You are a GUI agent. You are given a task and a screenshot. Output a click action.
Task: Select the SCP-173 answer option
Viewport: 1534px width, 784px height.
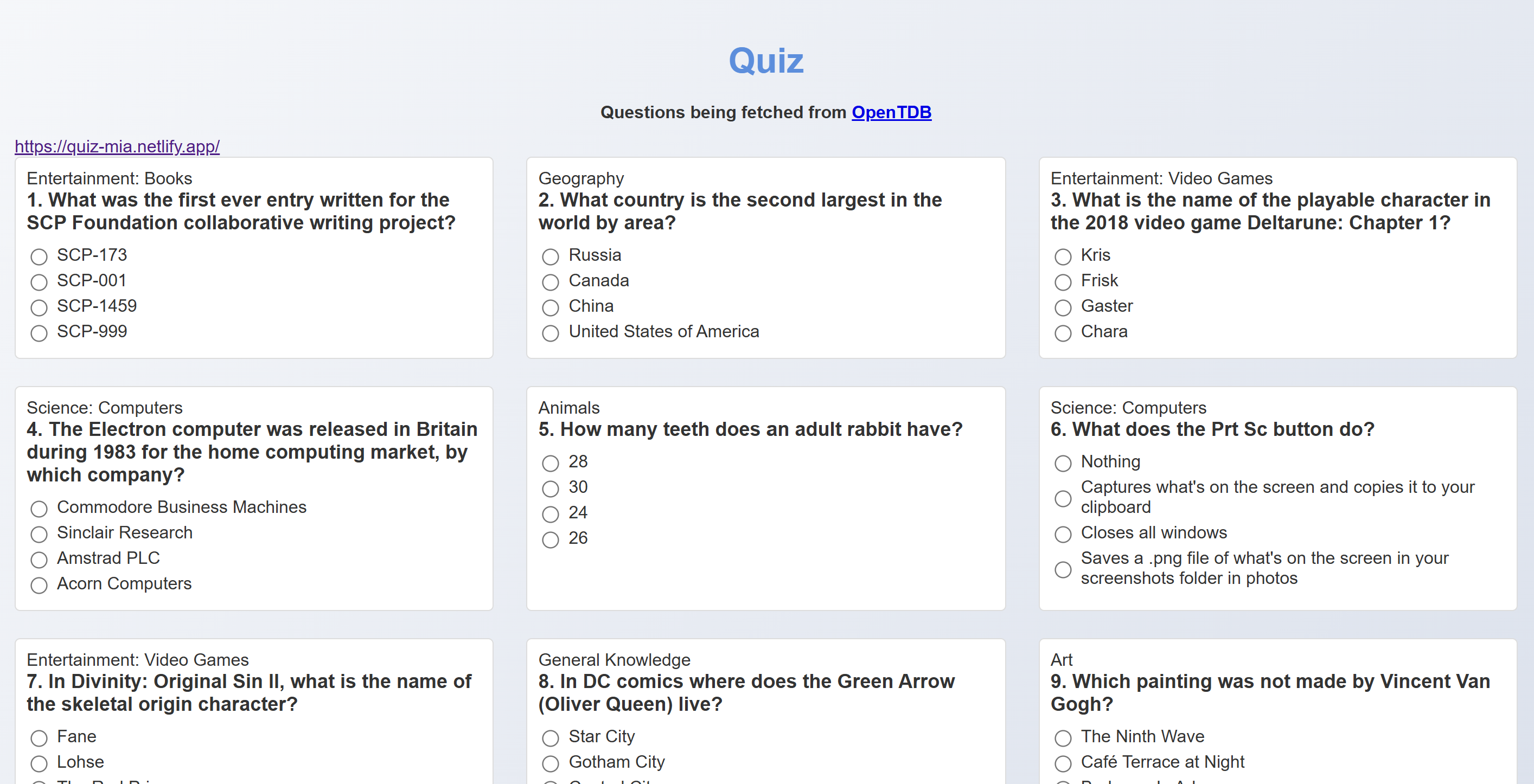pyautogui.click(x=39, y=256)
